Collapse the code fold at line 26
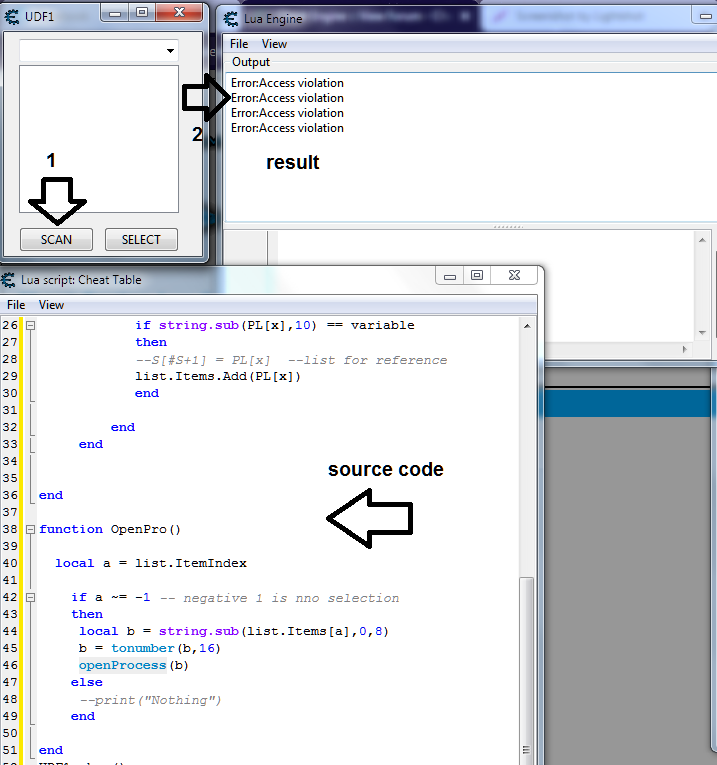This screenshot has height=765, width=717. click(x=30, y=325)
